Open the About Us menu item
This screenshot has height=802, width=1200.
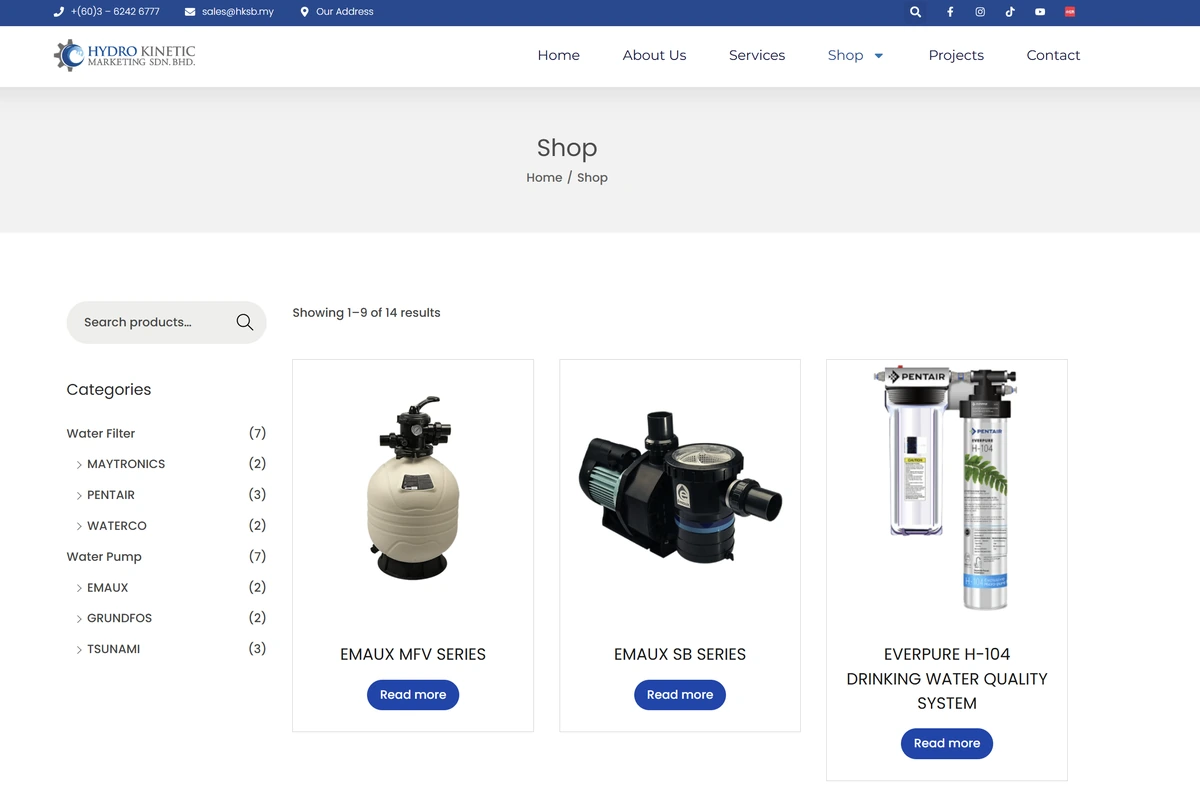654,55
